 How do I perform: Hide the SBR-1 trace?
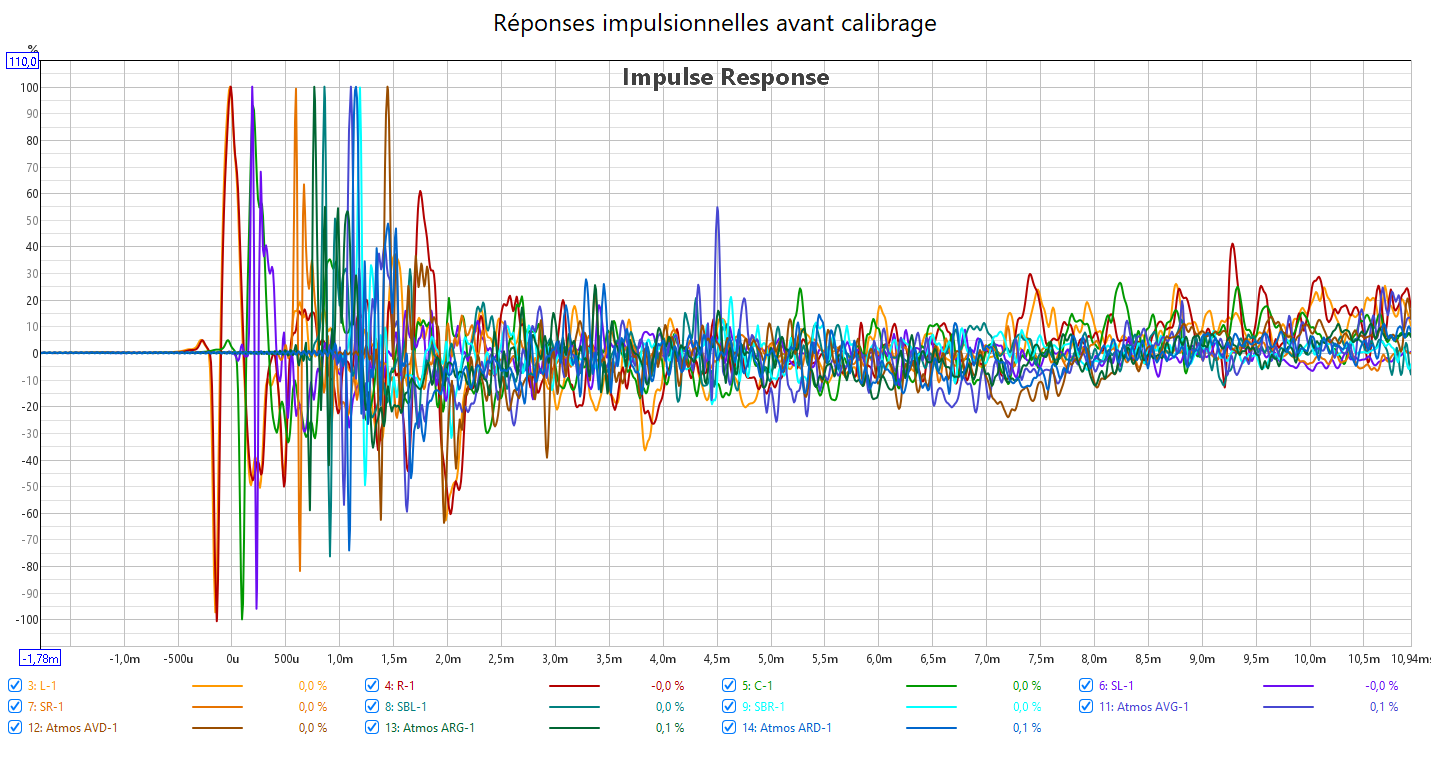(x=730, y=707)
